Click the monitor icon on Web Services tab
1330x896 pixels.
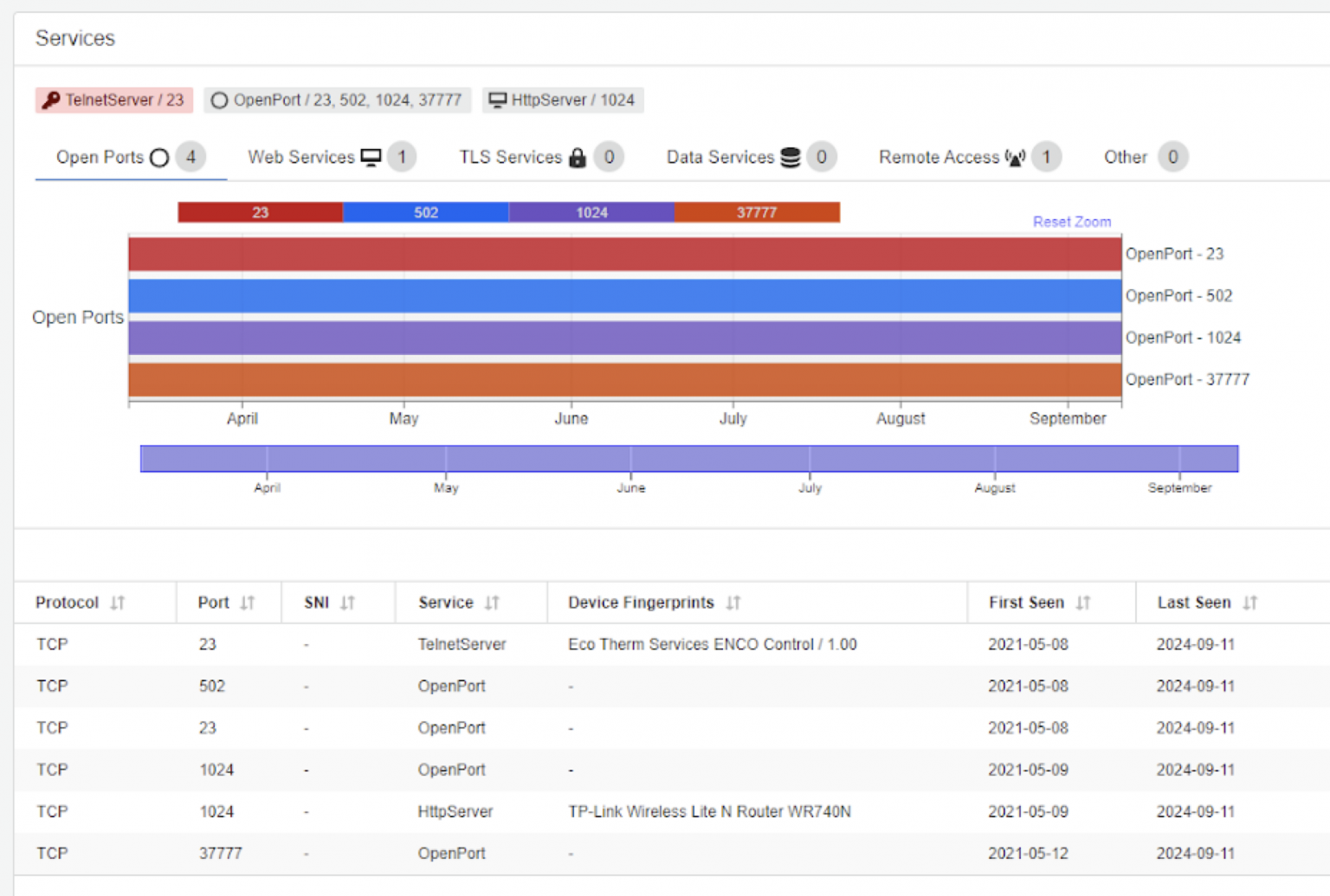pyautogui.click(x=372, y=157)
